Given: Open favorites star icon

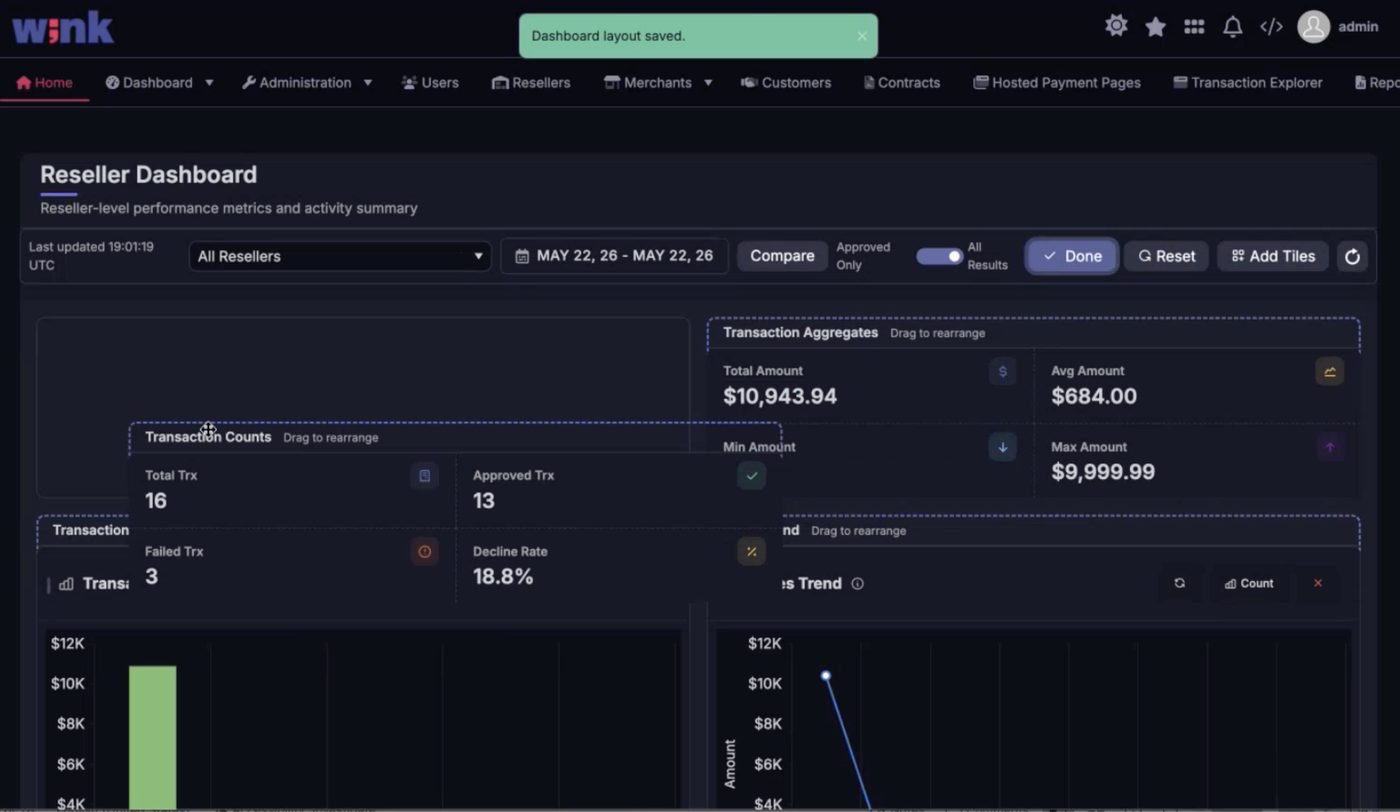Looking at the screenshot, I should [x=1155, y=27].
